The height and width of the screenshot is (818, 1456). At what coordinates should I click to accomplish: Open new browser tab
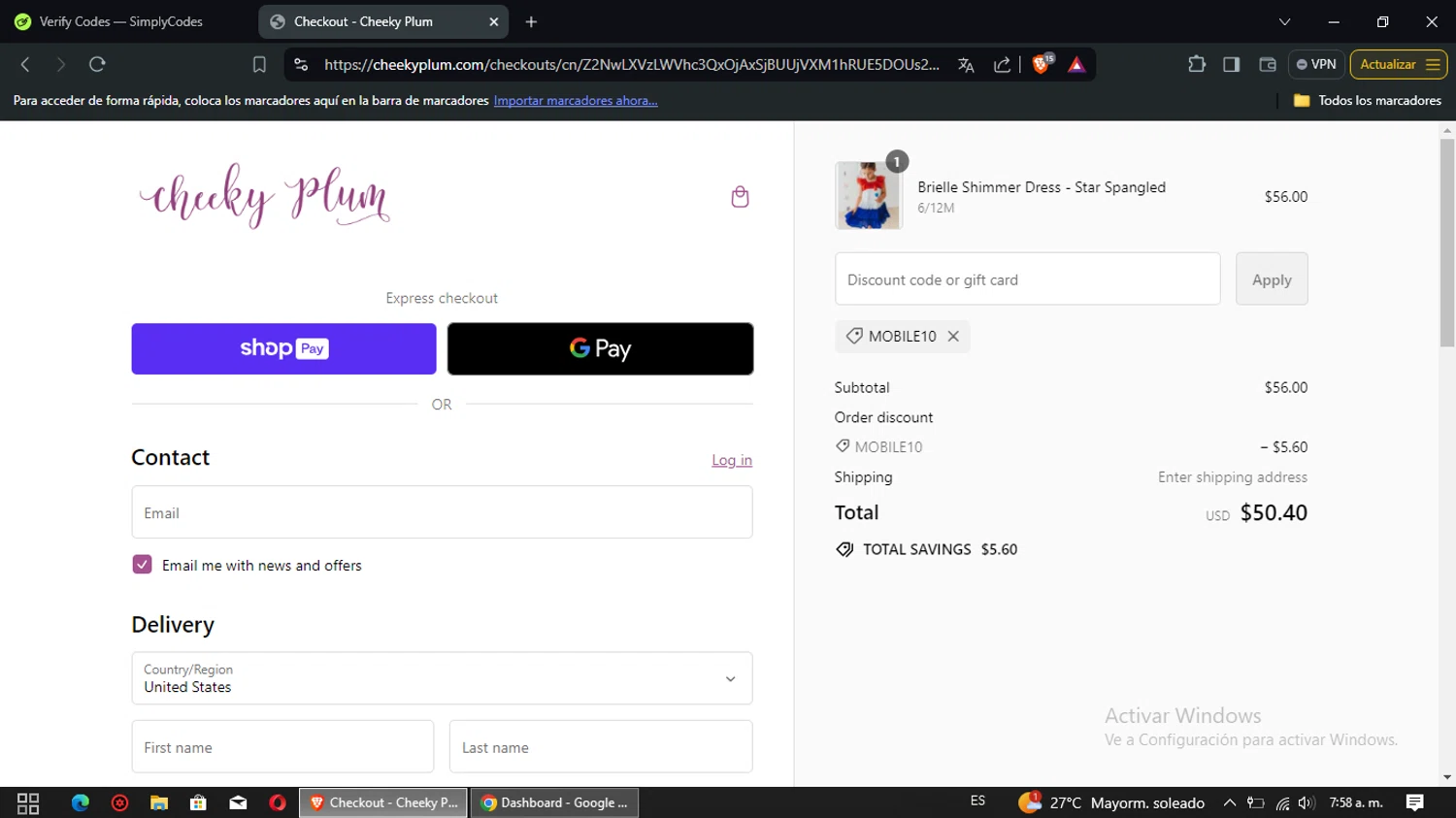531,21
